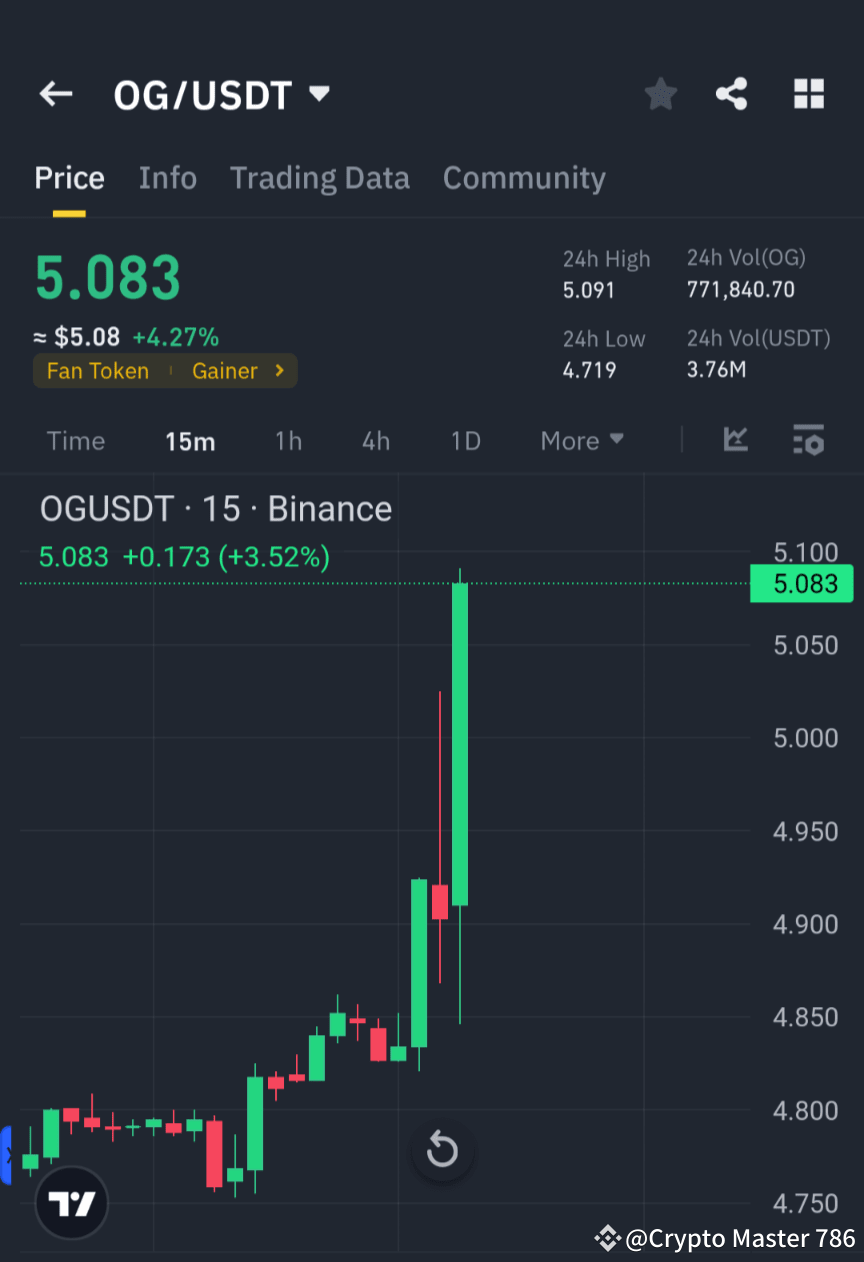Tap the current price 5.083 label
Image resolution: width=864 pixels, height=1262 pixels.
107,277
